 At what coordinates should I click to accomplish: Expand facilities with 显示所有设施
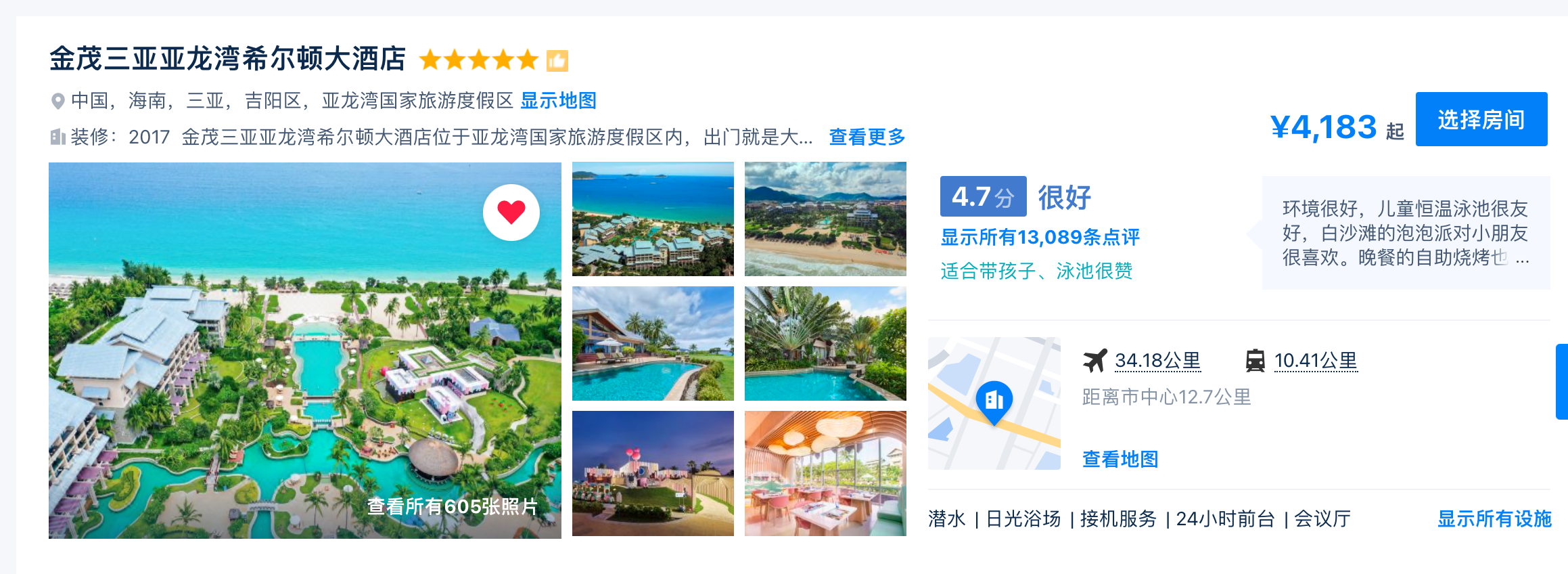tap(1494, 519)
